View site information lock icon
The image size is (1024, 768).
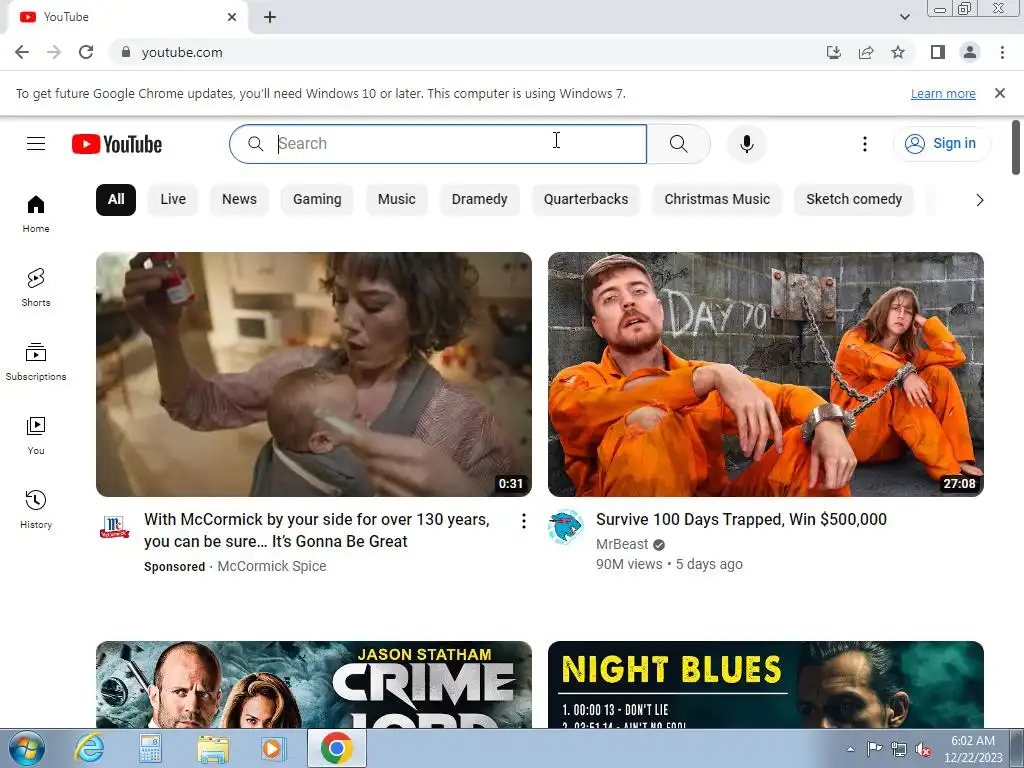[126, 52]
